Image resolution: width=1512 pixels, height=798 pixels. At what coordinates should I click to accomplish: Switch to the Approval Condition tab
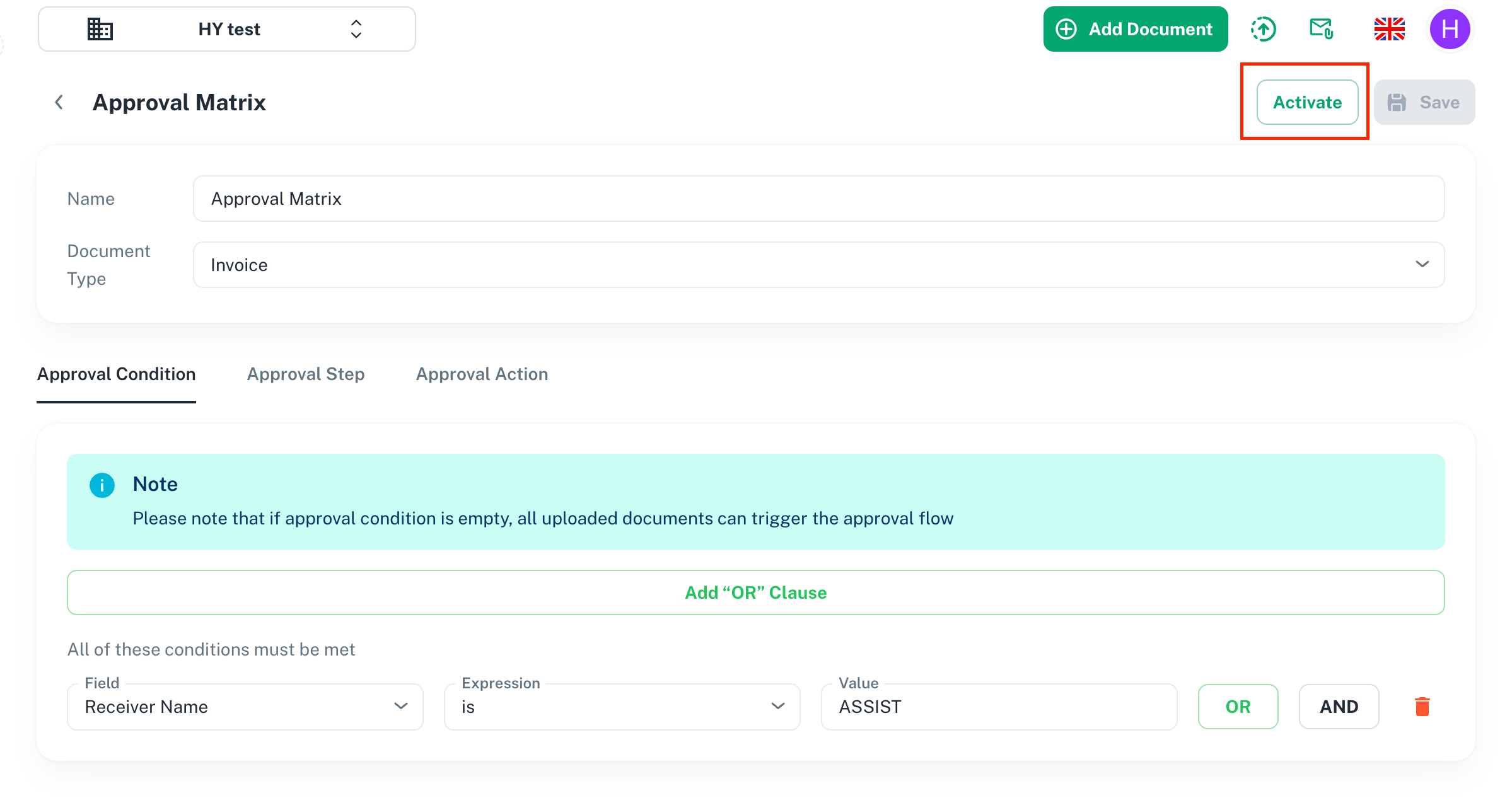coord(116,374)
